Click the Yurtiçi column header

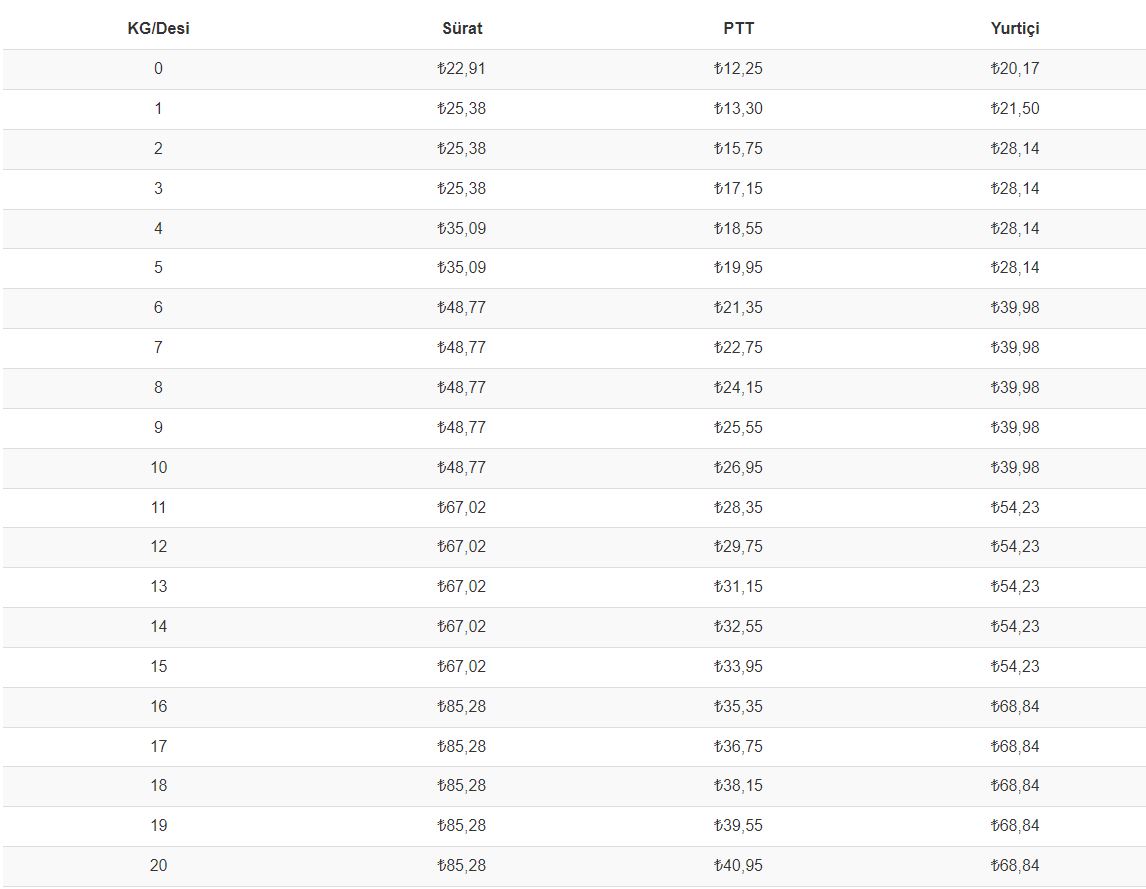tap(1014, 29)
